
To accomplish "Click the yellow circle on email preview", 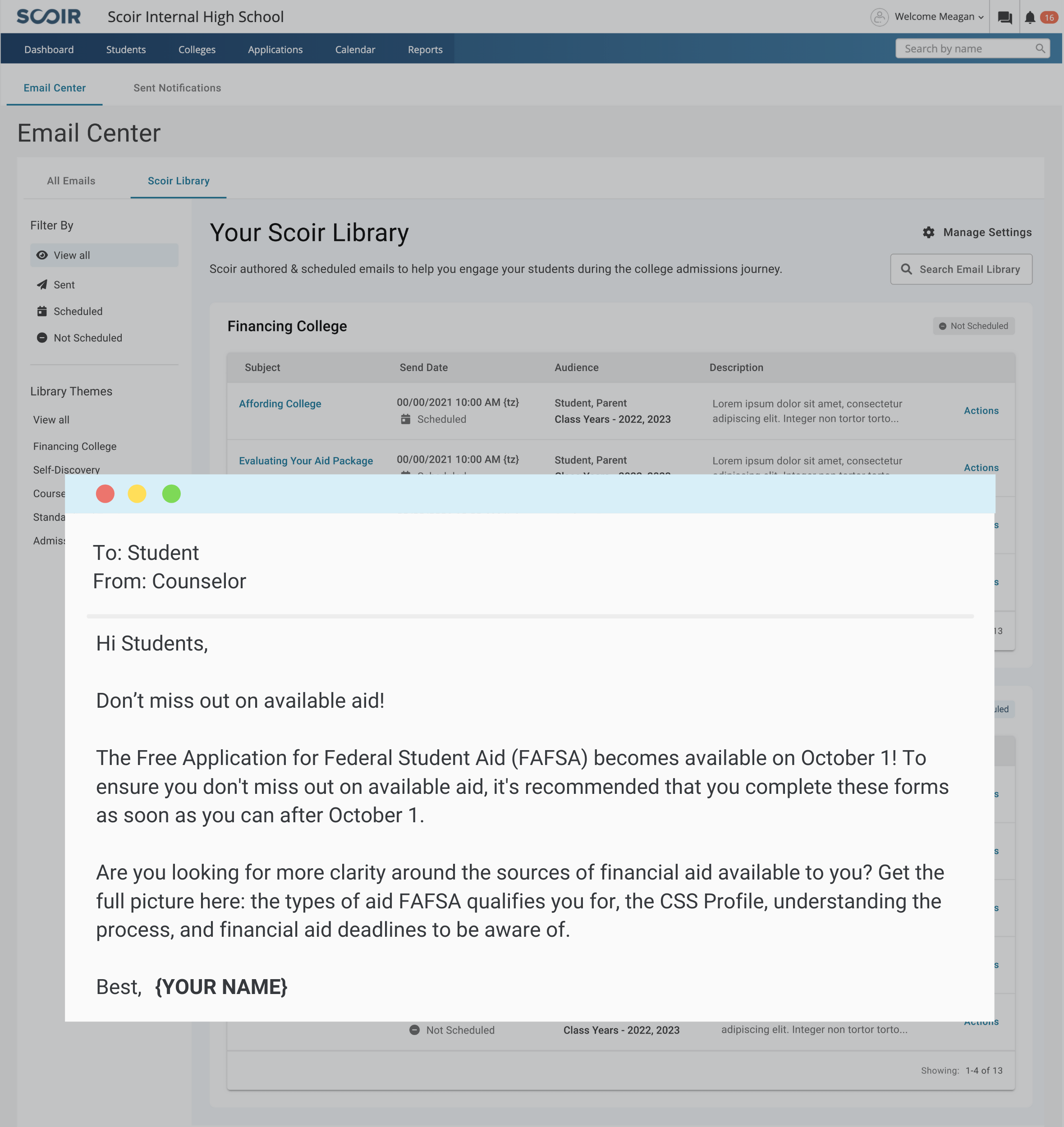I will [137, 494].
